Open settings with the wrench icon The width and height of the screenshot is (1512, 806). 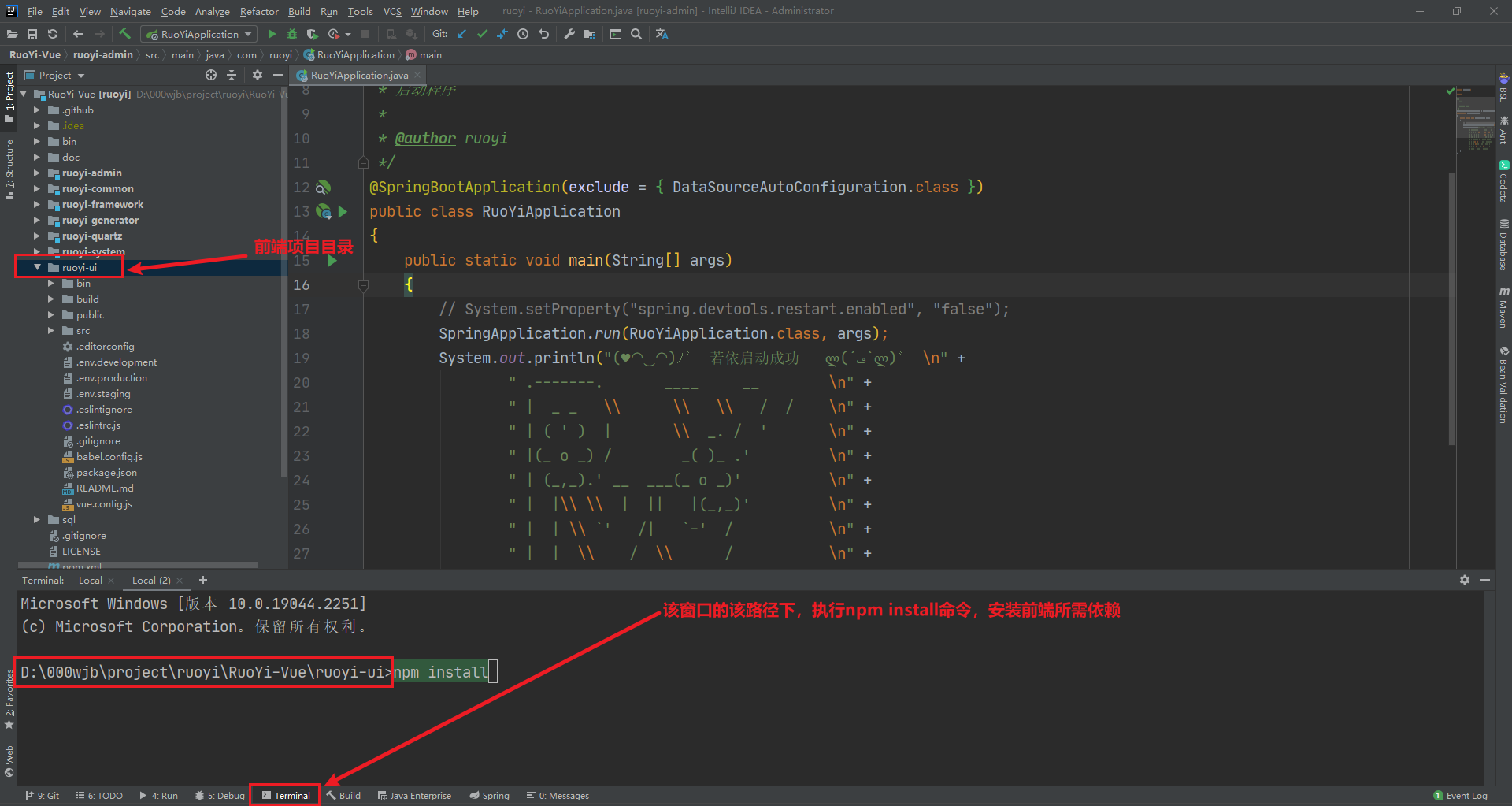tap(569, 34)
